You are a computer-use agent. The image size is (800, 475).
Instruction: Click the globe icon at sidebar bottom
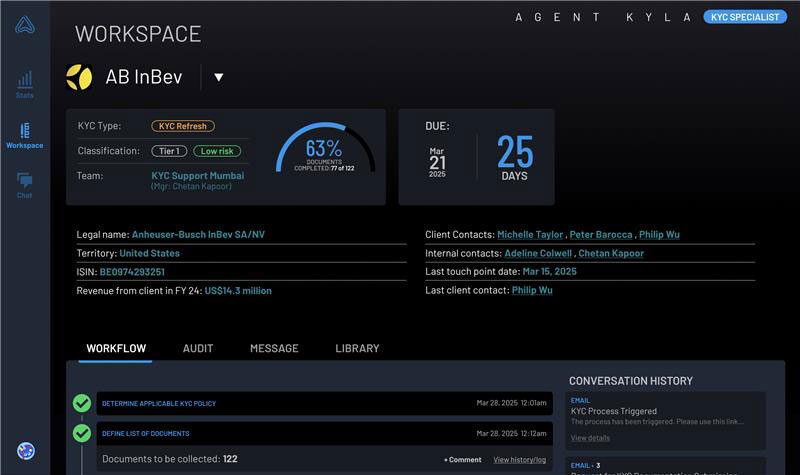pos(26,451)
